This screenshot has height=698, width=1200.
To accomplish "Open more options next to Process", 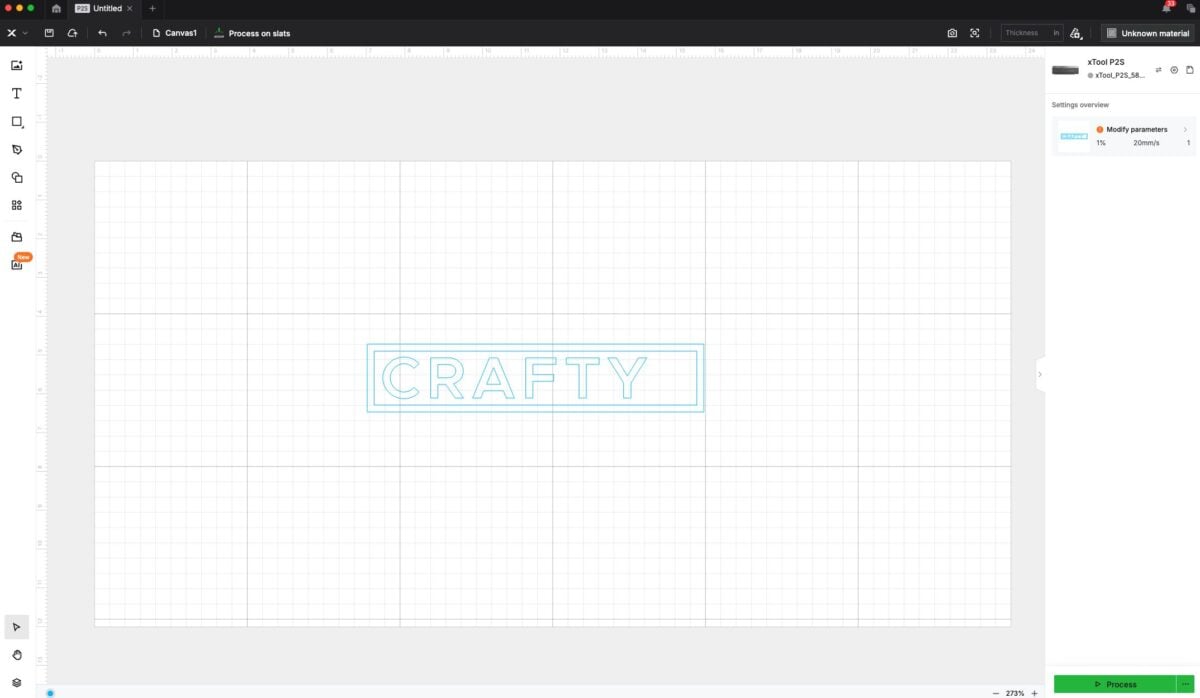I will 1185,684.
